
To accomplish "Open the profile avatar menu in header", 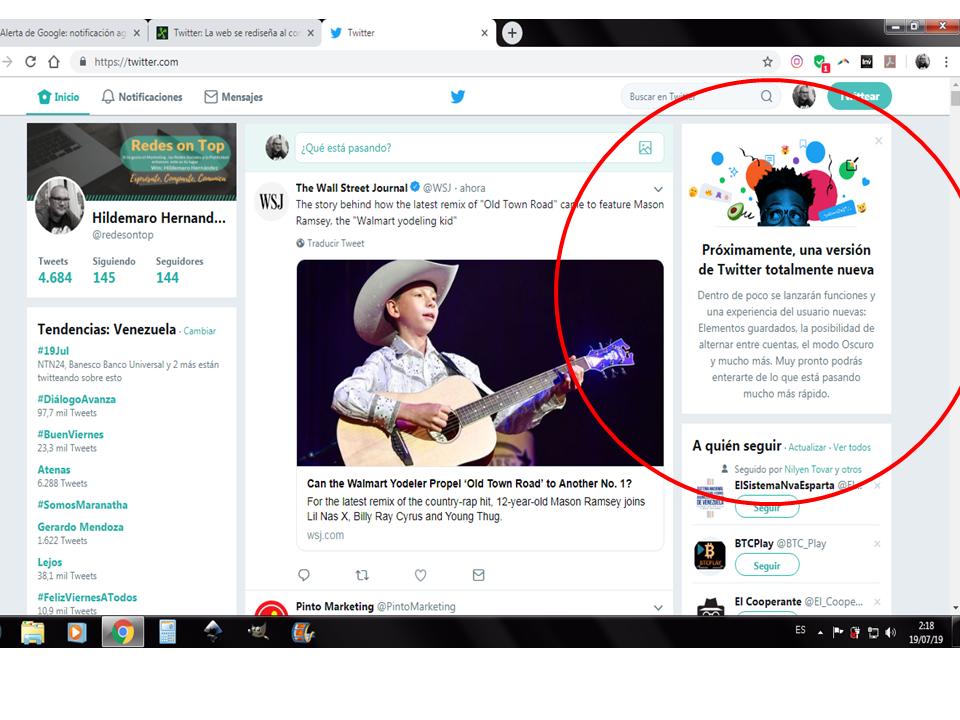I will (x=803, y=96).
